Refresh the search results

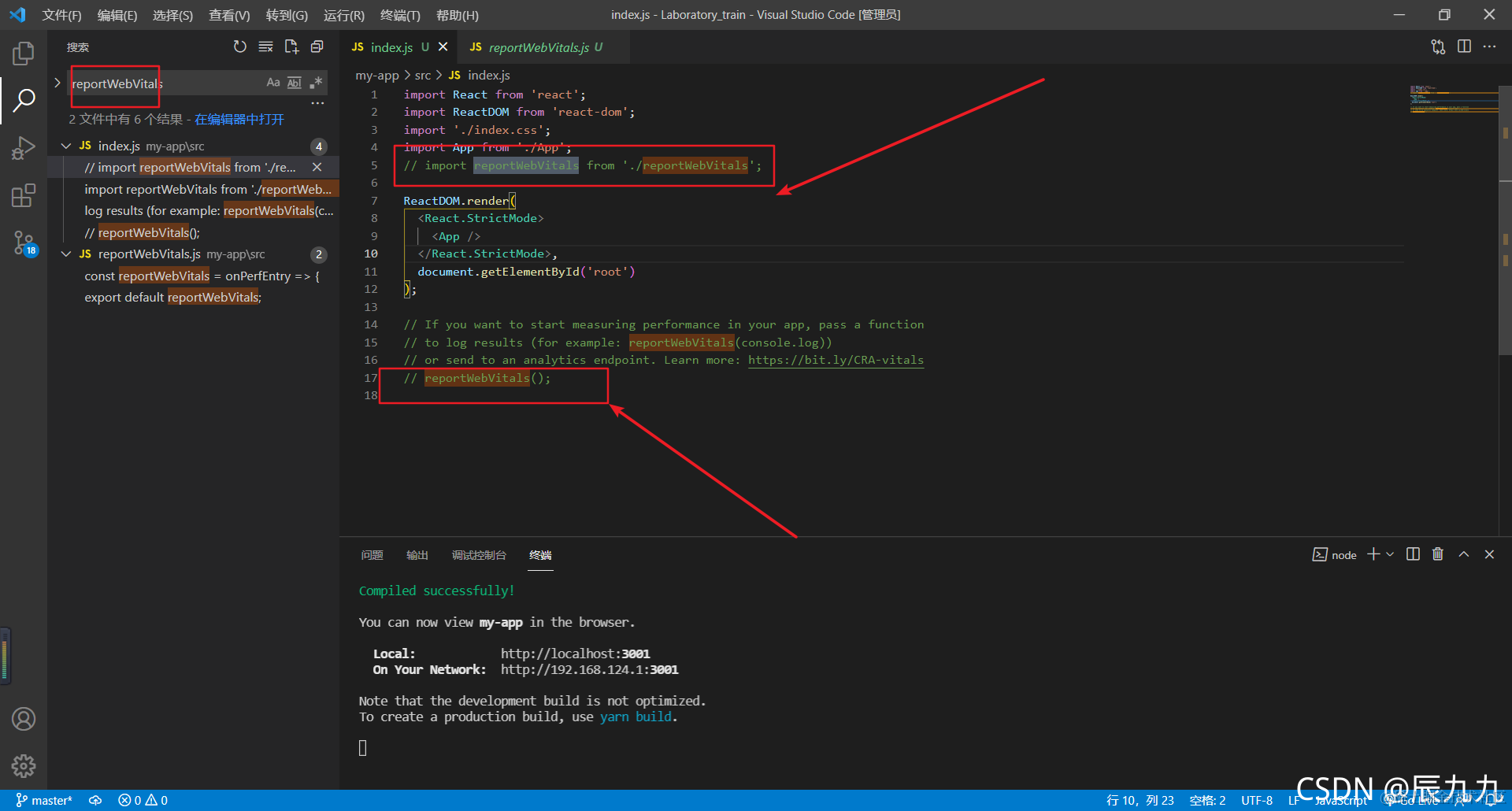tap(240, 47)
